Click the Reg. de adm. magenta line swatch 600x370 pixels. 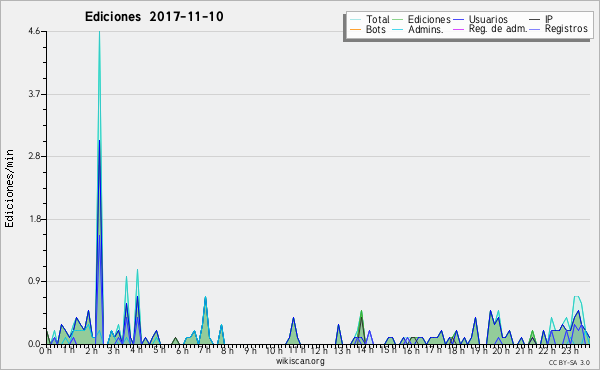tap(458, 29)
